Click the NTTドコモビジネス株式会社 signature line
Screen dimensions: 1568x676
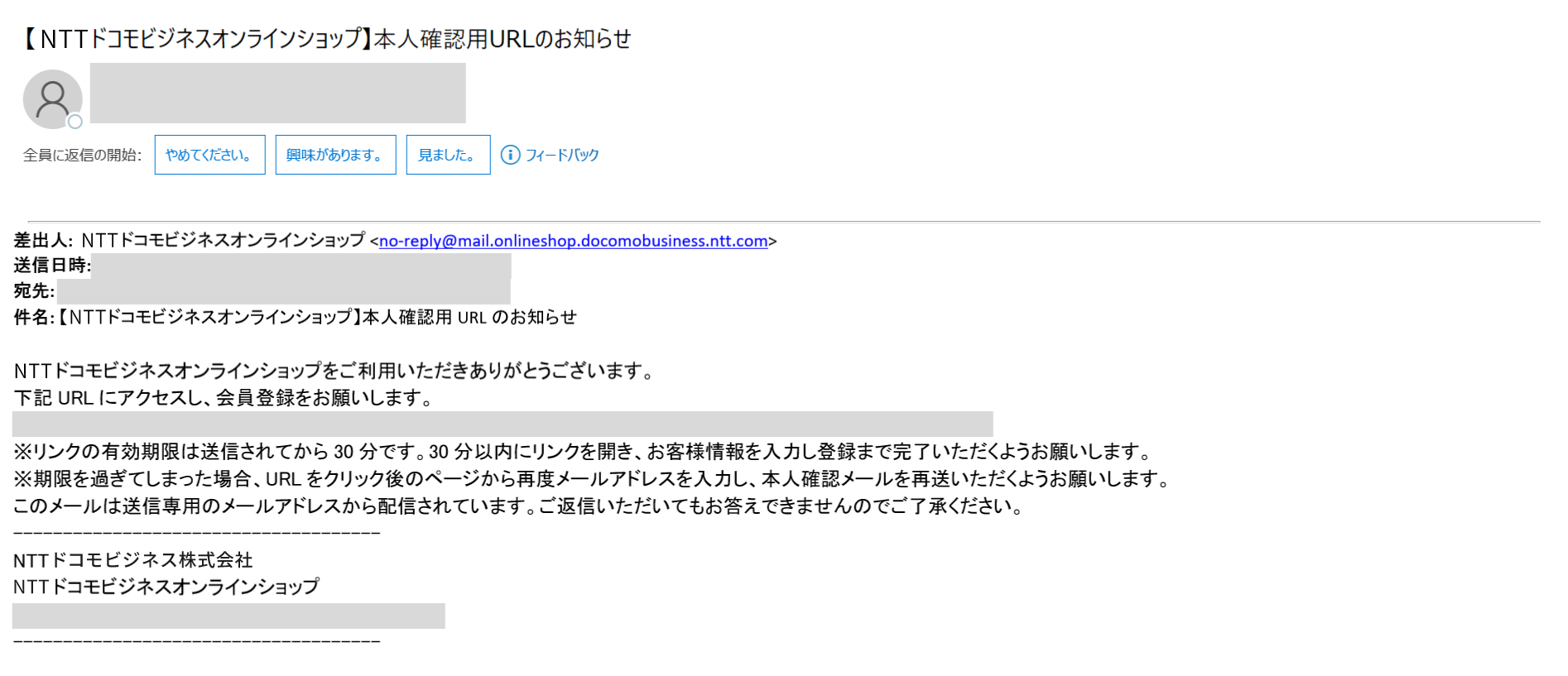(132, 560)
